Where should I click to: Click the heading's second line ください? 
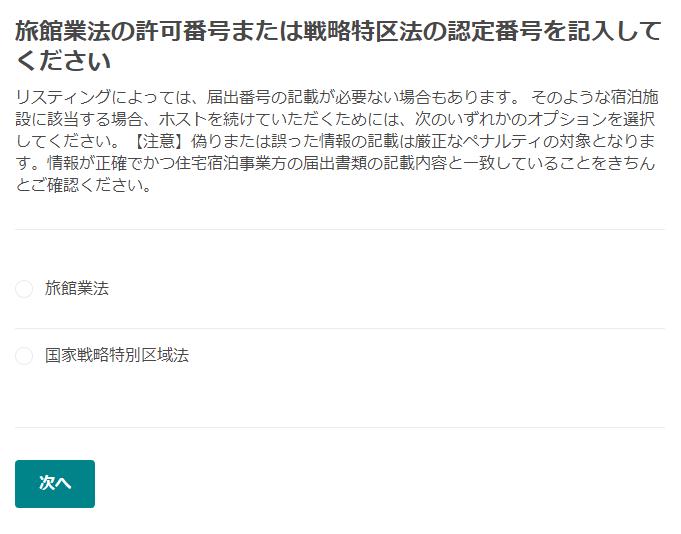(62, 62)
